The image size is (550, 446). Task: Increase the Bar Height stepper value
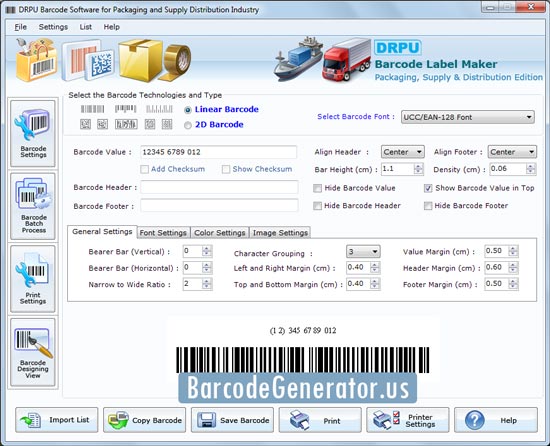pos(418,166)
